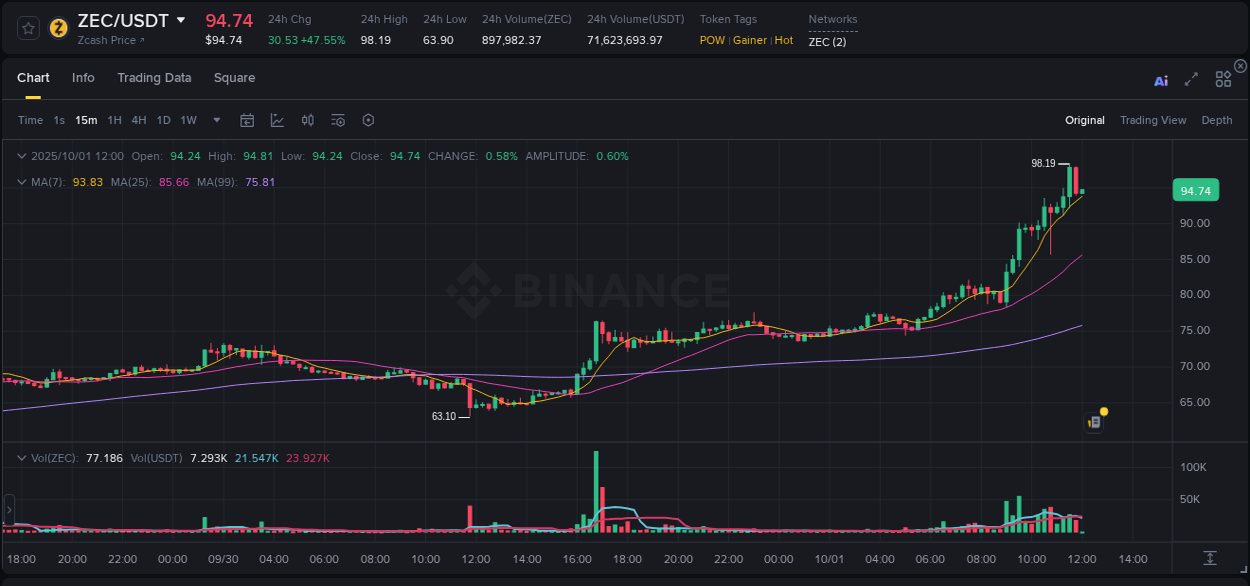Open the Info tab
This screenshot has width=1250, height=586.
pos(83,78)
